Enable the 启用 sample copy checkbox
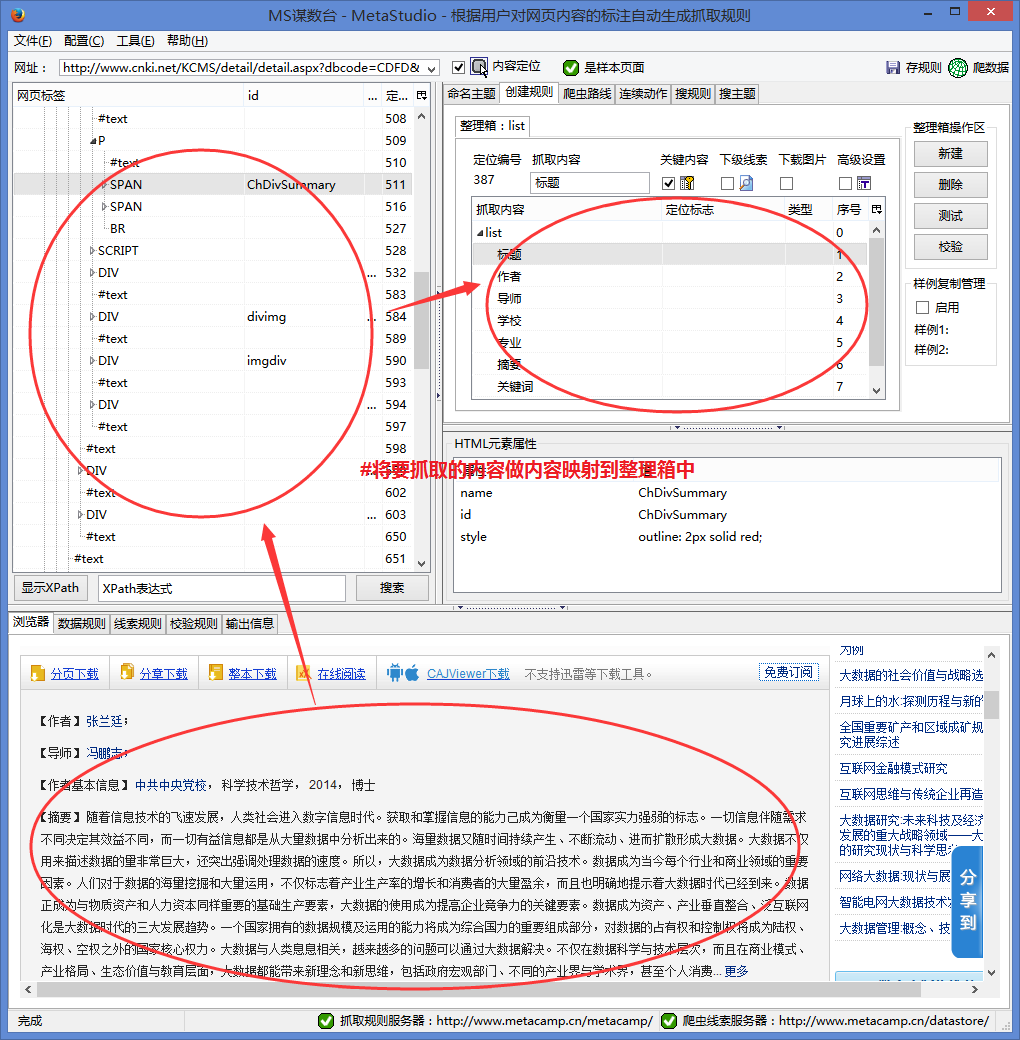Screen dimensions: 1020x1040 (922, 307)
